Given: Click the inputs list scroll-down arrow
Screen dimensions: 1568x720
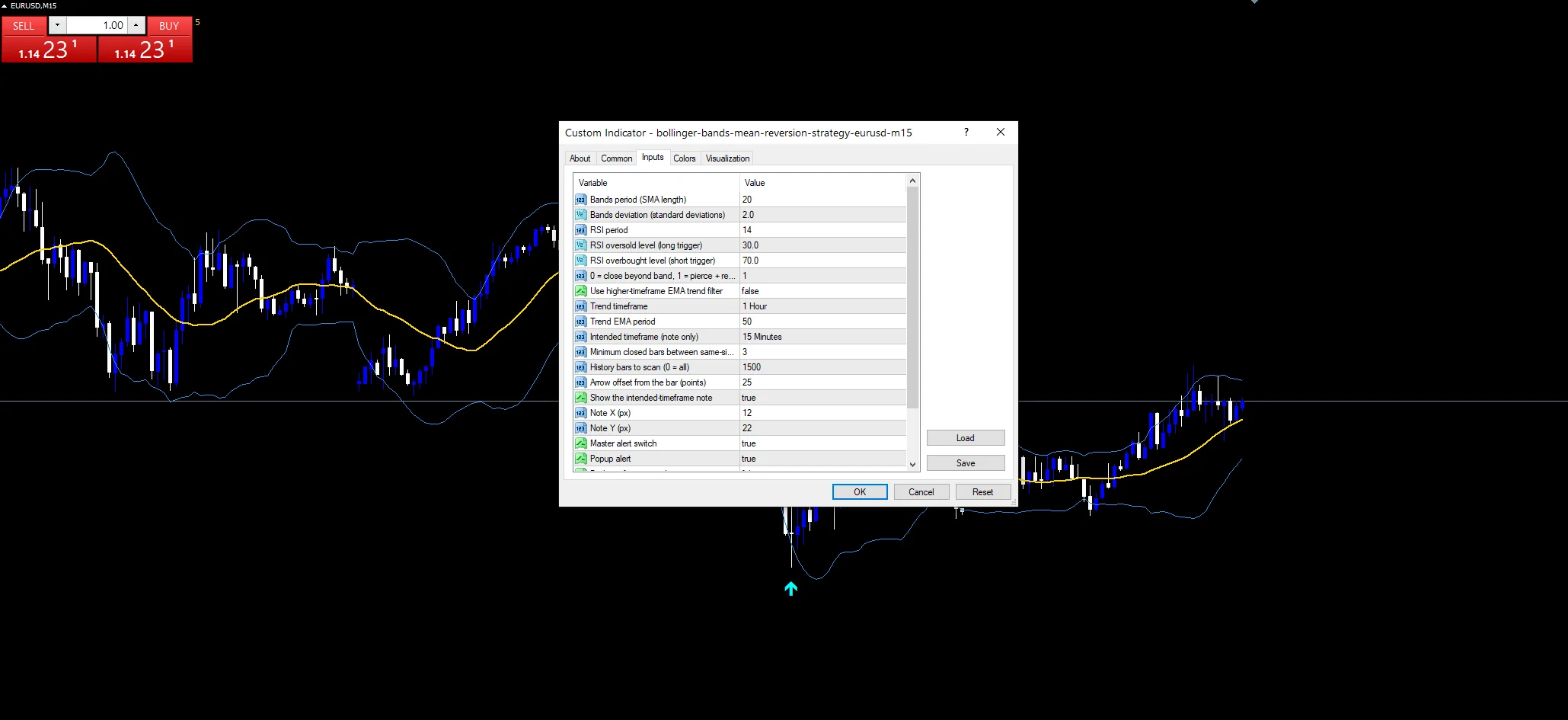Looking at the screenshot, I should click(x=912, y=464).
